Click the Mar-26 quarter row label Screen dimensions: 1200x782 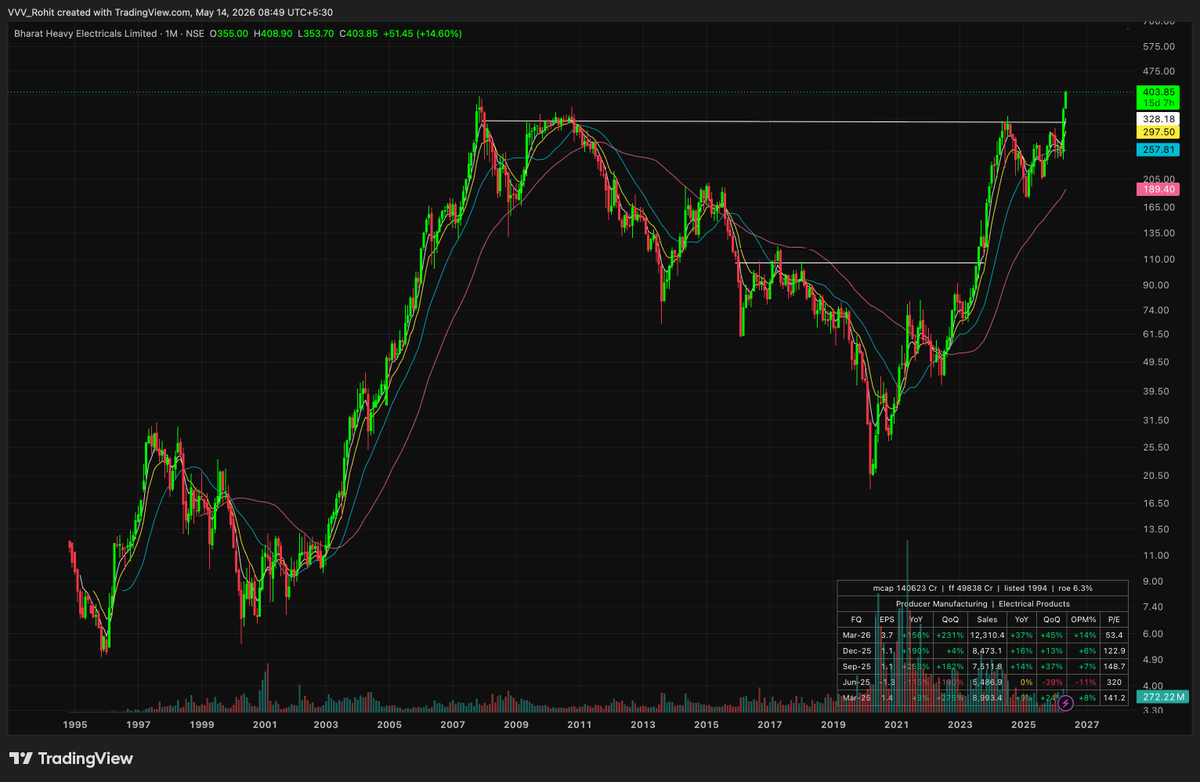[856, 635]
